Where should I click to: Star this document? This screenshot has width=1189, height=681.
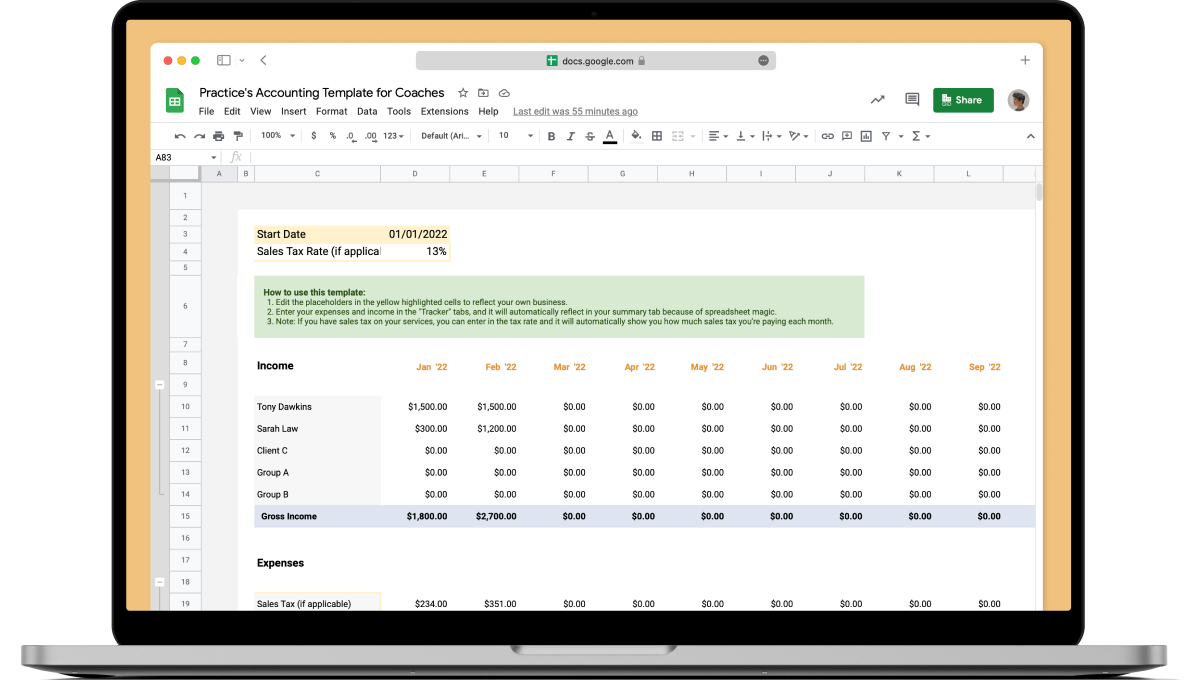(x=463, y=93)
